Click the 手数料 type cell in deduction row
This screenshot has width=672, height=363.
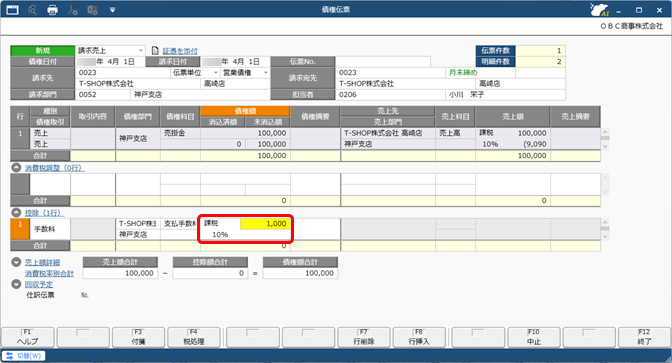click(50, 229)
